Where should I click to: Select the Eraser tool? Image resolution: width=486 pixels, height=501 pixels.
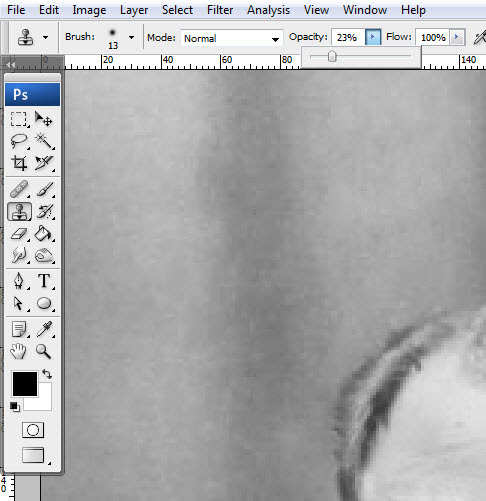tap(19, 234)
